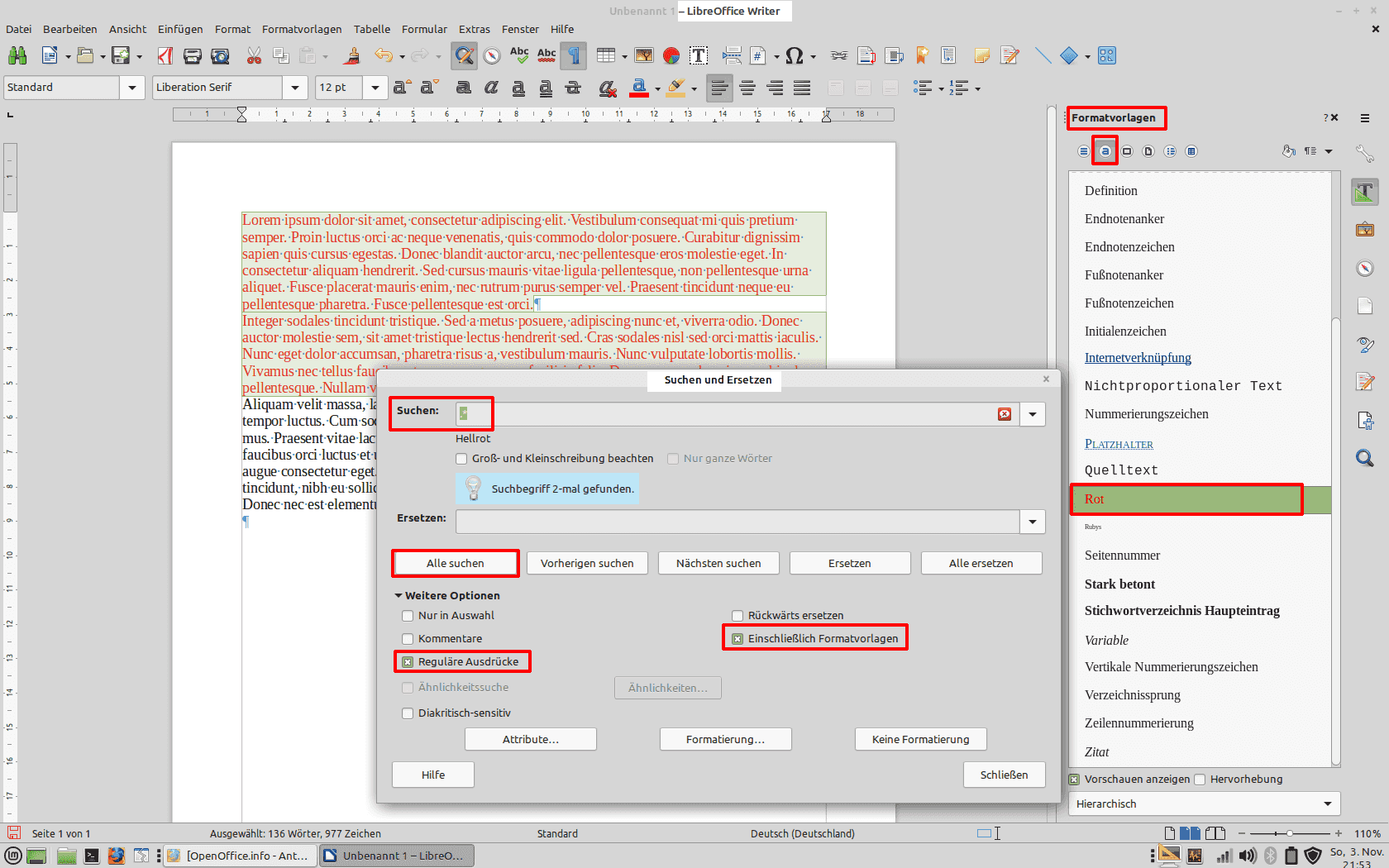Open the Ersetzen history dropdown arrow

pos(1033,522)
